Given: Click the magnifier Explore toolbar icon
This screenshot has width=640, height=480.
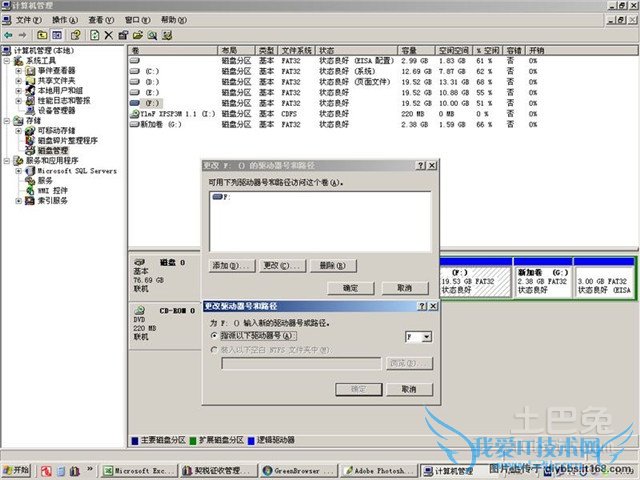Looking at the screenshot, I should tap(152, 35).
